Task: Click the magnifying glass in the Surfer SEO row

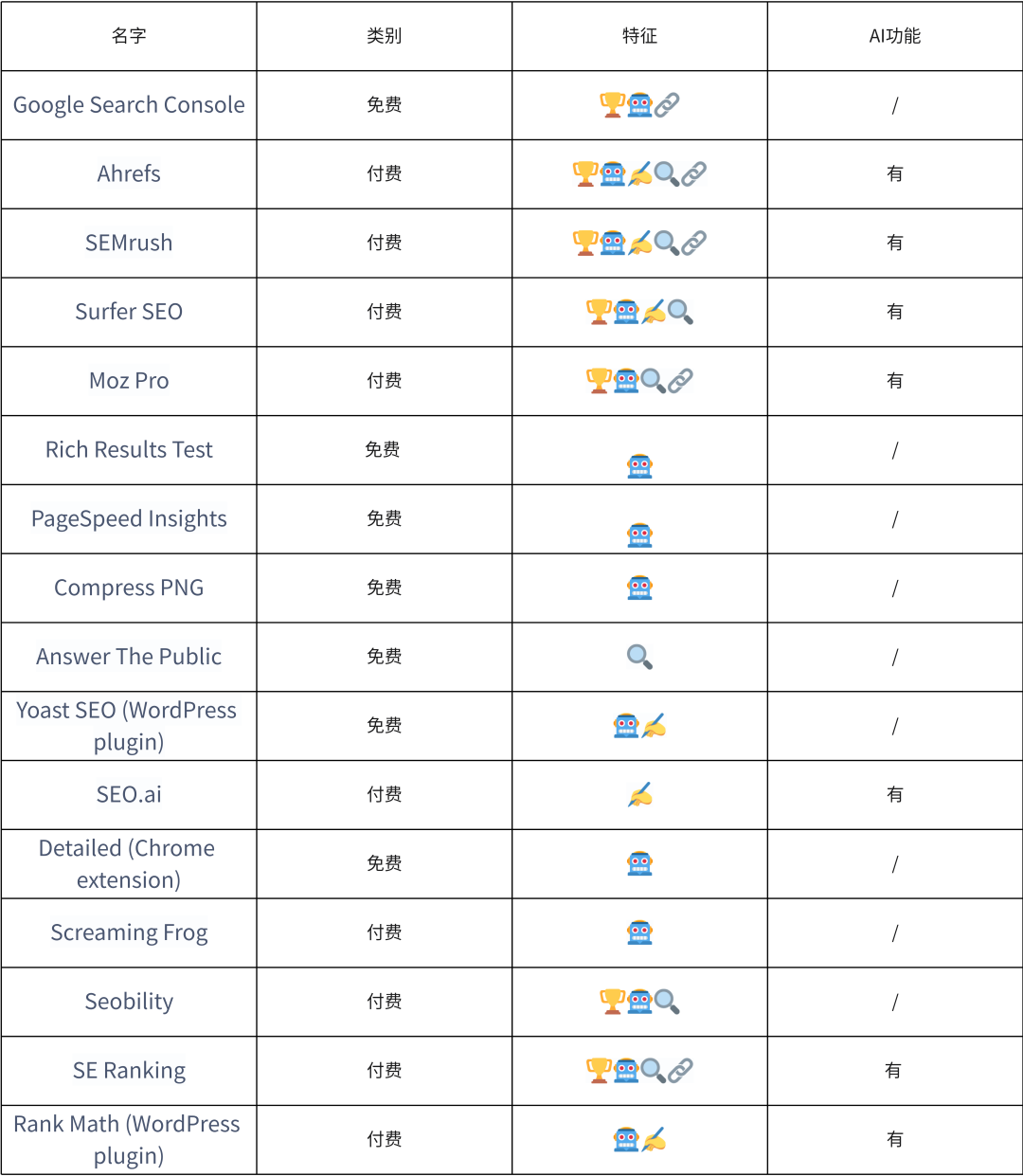Action: tap(680, 312)
